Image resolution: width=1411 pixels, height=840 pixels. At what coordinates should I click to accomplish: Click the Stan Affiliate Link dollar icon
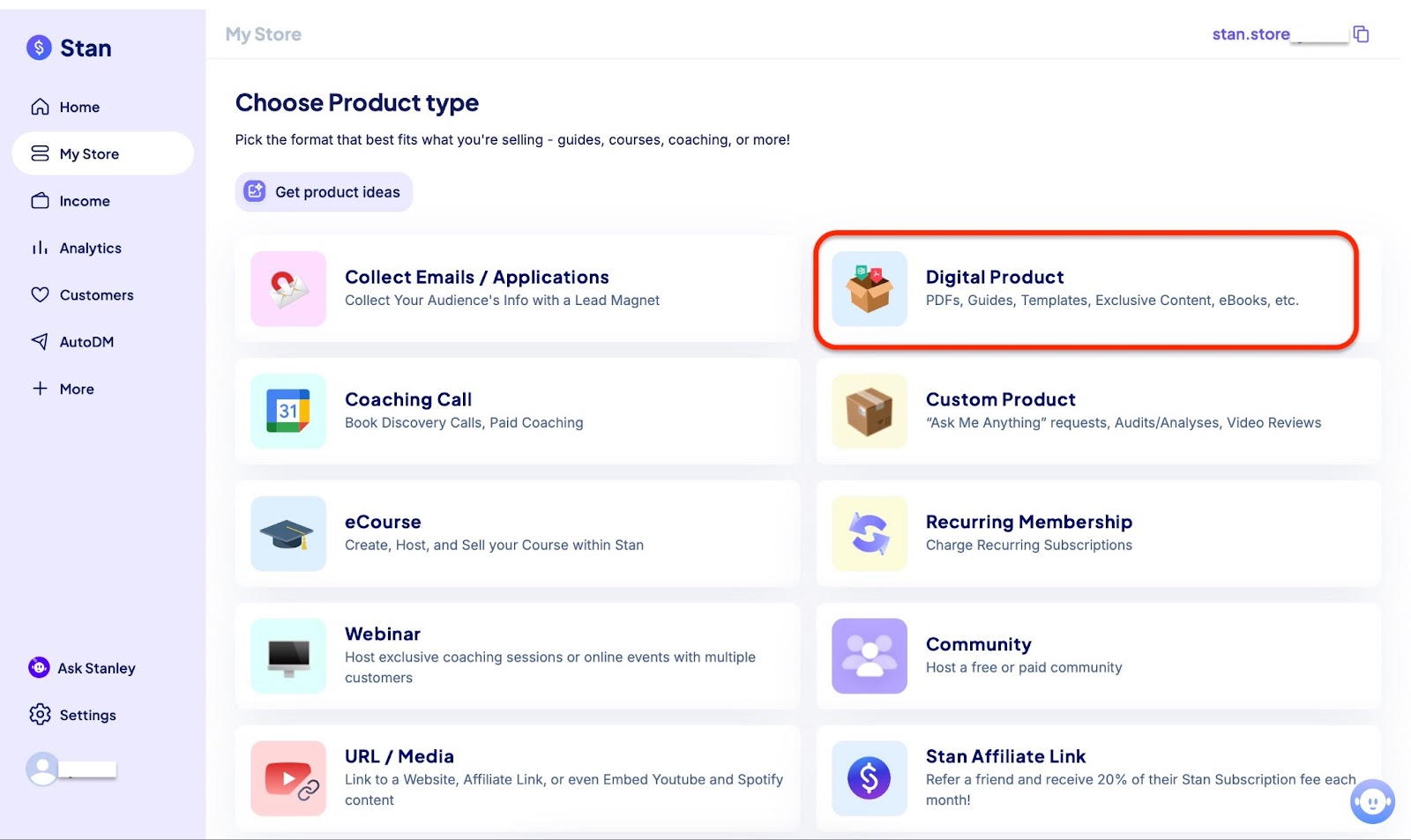(870, 778)
